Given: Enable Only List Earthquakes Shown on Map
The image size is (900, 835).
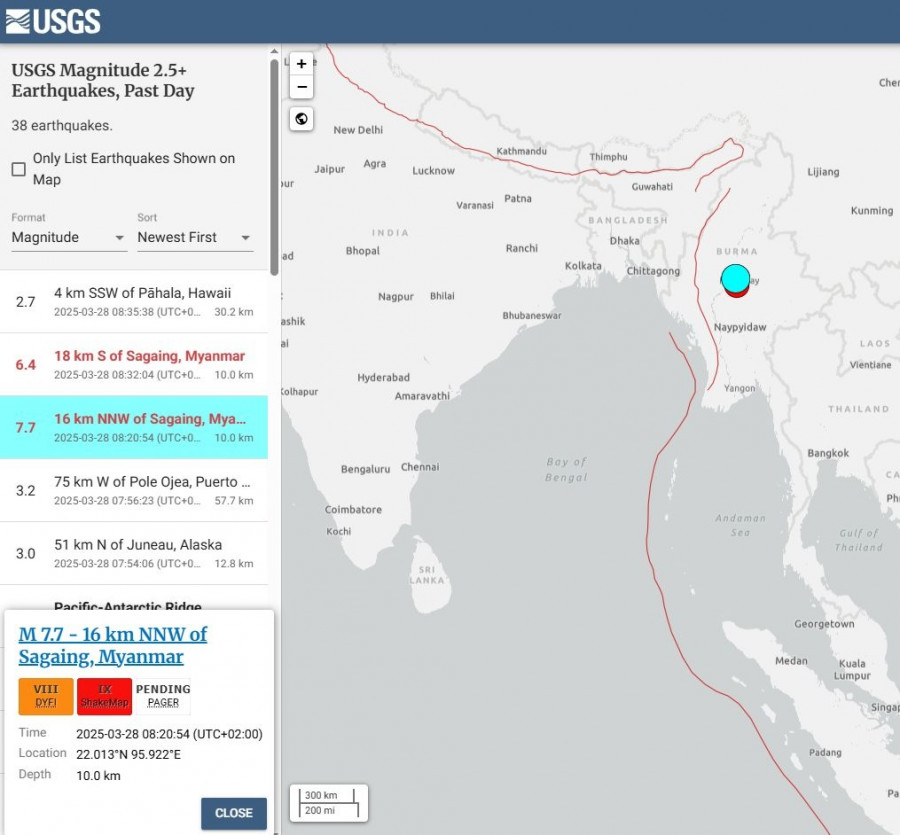Looking at the screenshot, I should pos(19,169).
